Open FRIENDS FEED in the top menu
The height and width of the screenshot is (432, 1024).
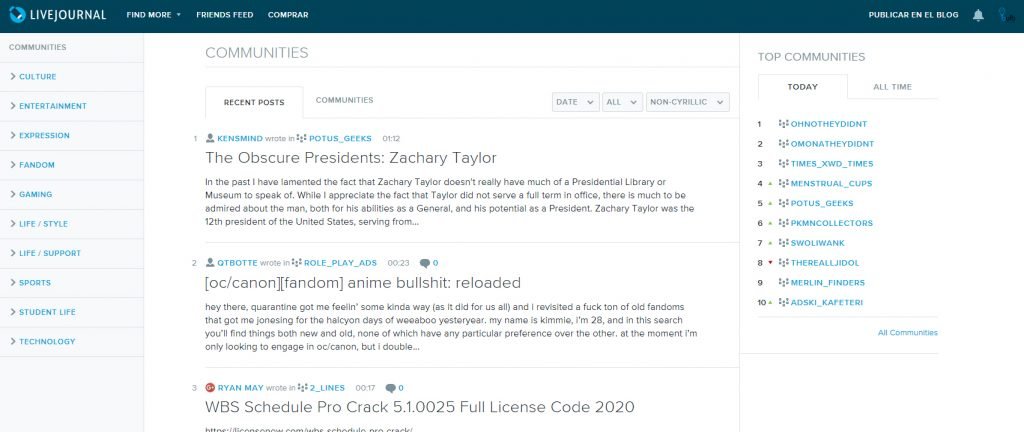[225, 15]
